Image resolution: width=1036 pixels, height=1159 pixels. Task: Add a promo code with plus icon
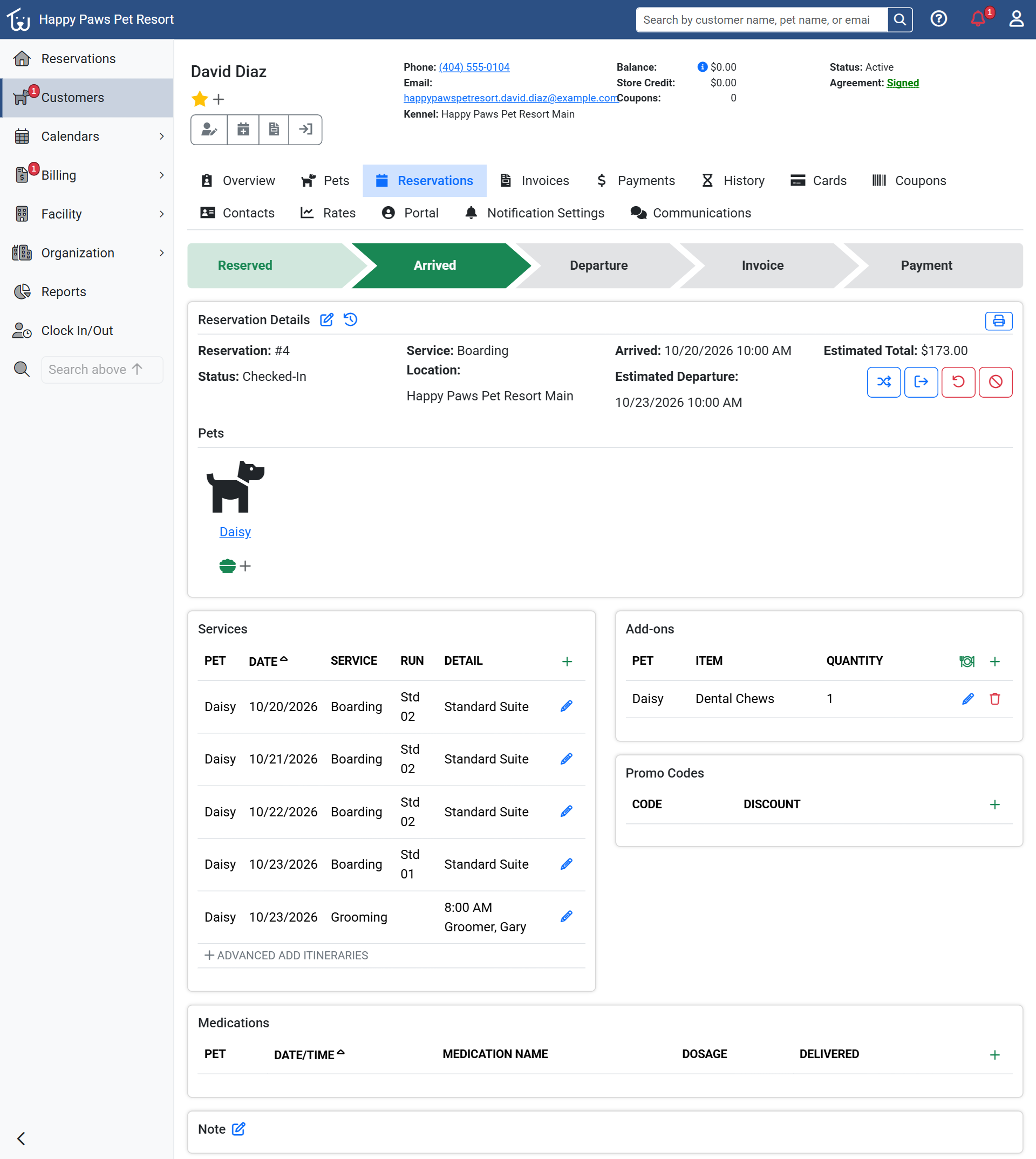[x=994, y=805]
